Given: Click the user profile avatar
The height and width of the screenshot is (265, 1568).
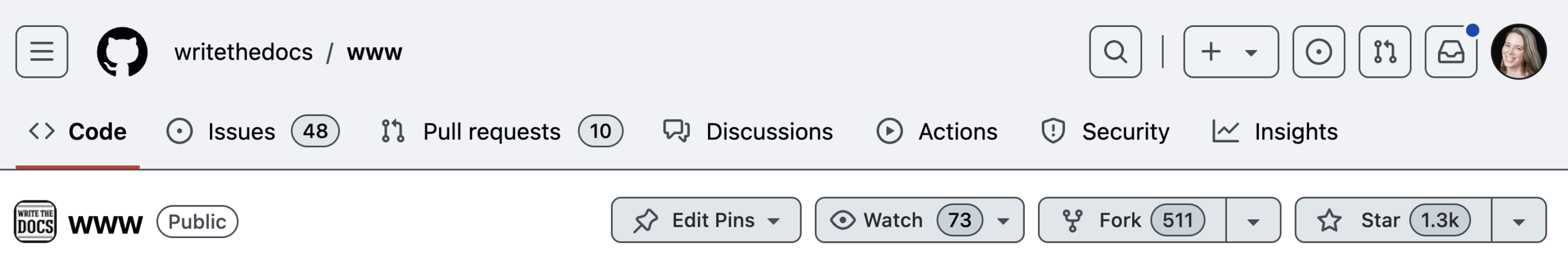Looking at the screenshot, I should point(1518,51).
